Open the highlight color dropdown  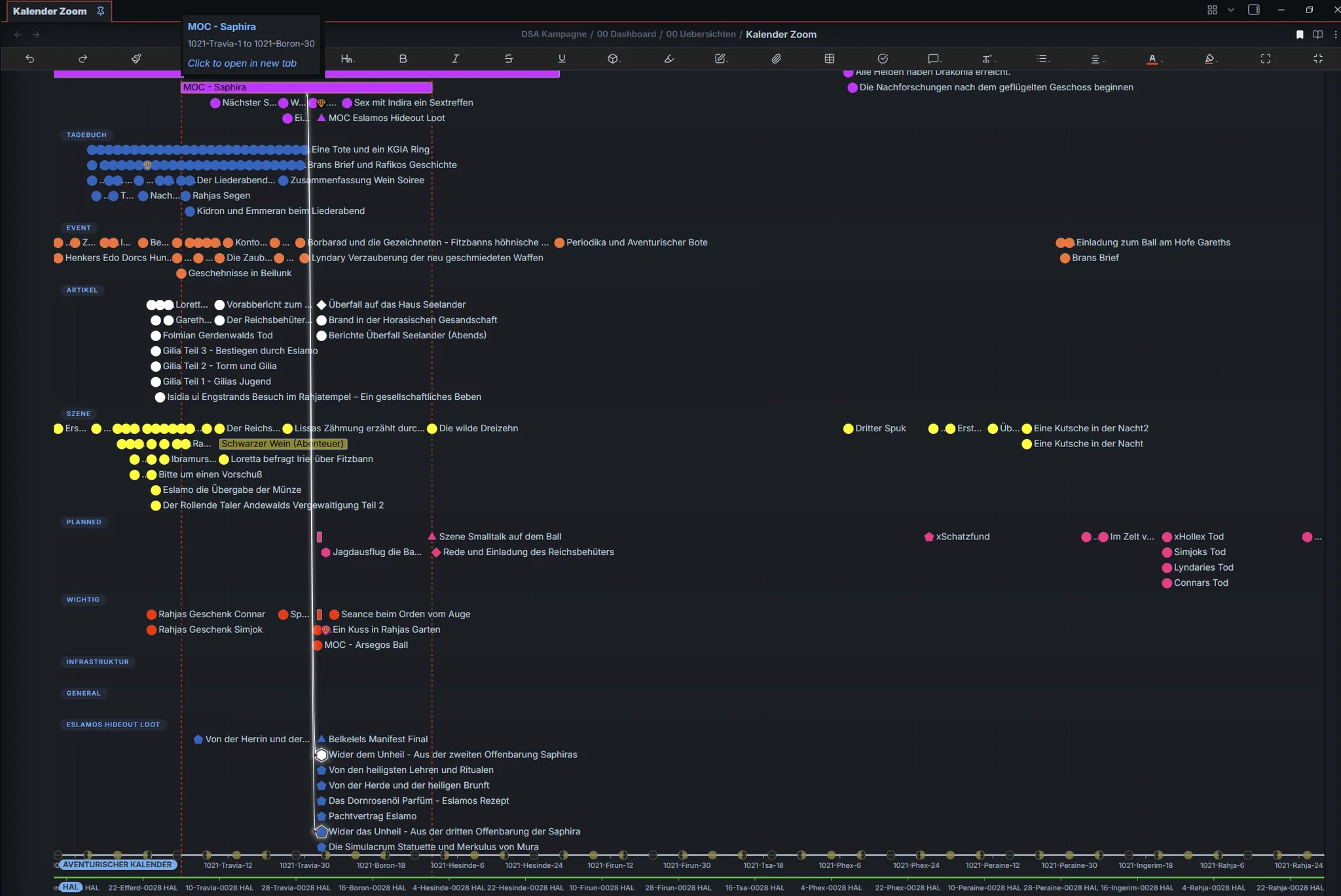click(1210, 59)
